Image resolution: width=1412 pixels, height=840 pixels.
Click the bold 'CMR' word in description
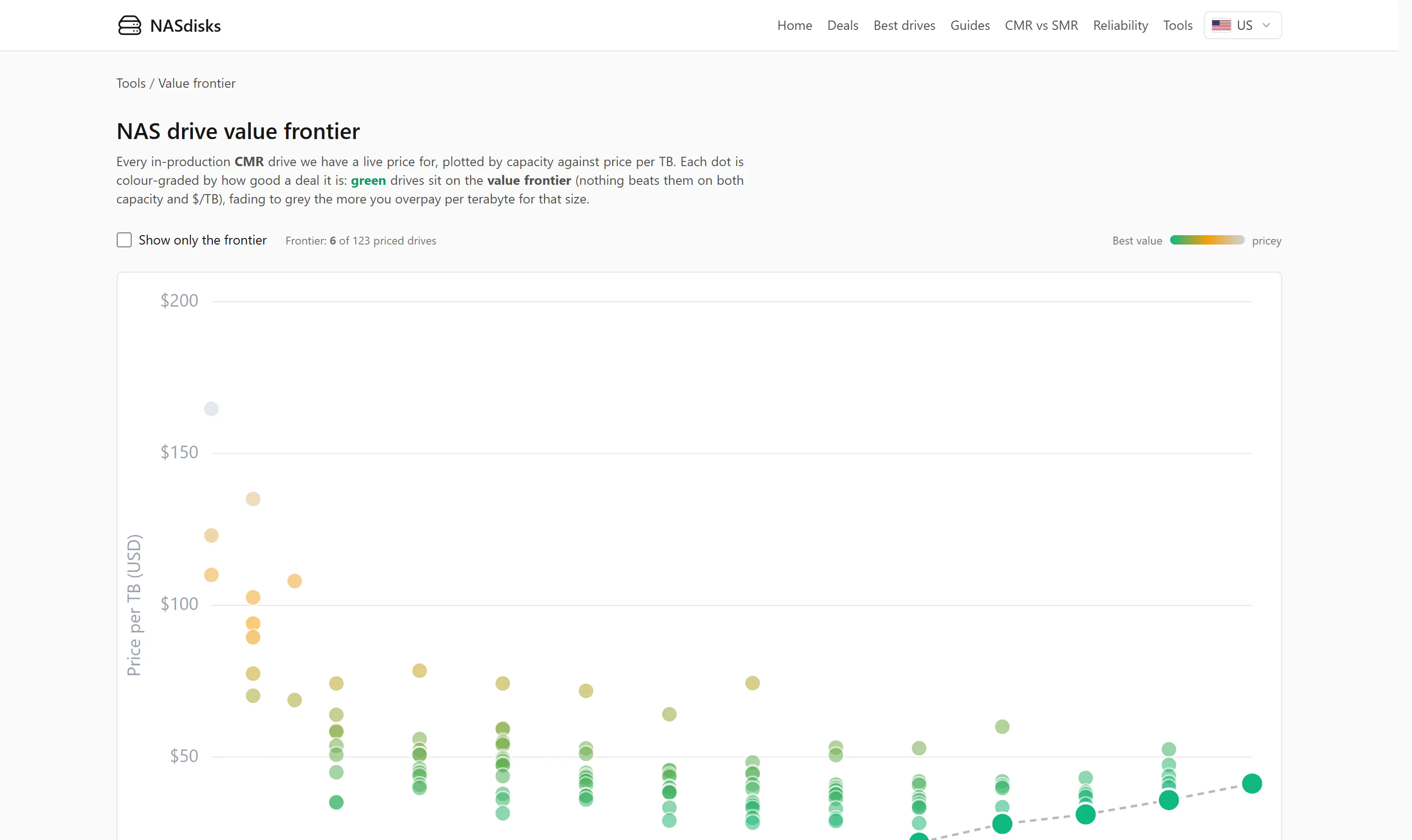(x=249, y=162)
